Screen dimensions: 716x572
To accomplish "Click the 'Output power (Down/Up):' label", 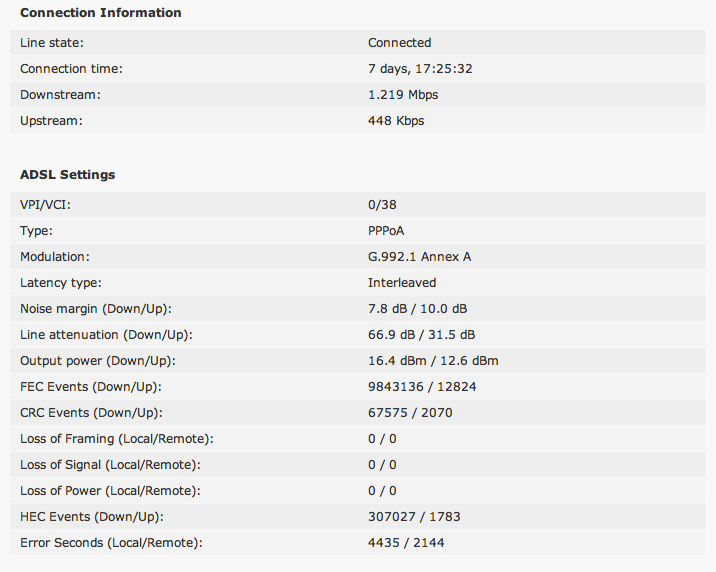I will (x=98, y=361).
